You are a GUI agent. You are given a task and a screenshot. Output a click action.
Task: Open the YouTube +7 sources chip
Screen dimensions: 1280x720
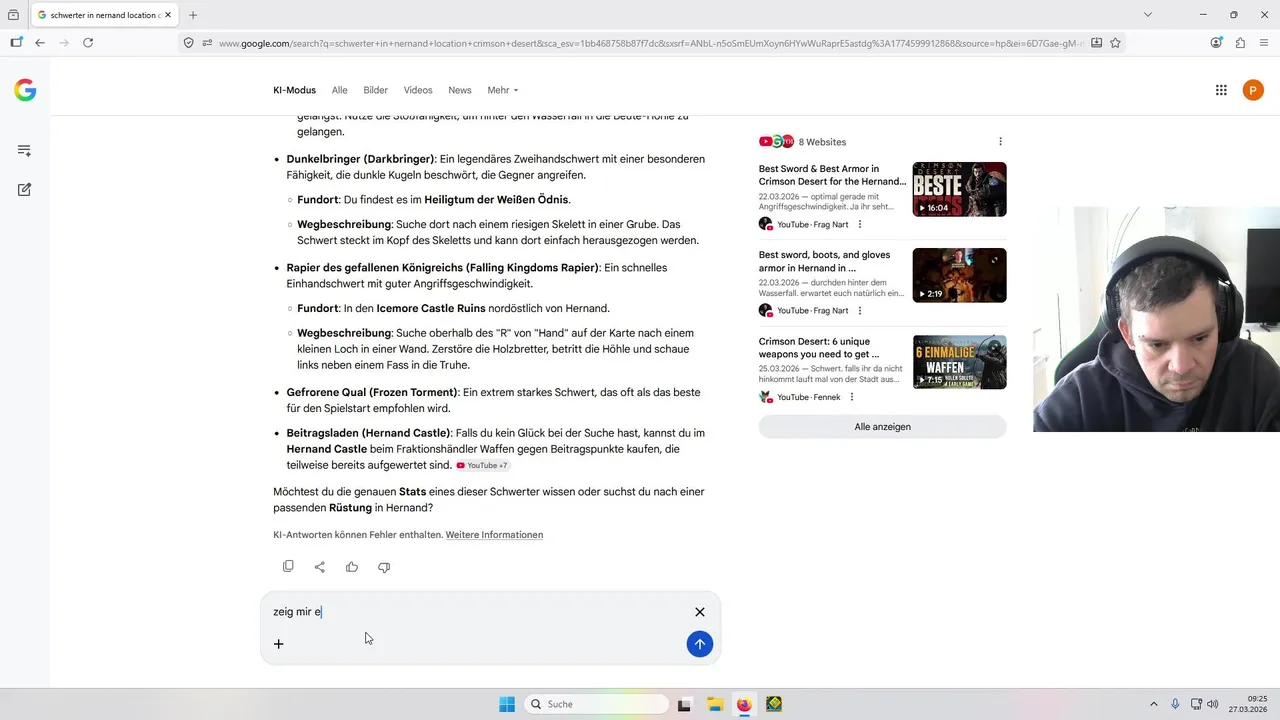click(x=483, y=466)
